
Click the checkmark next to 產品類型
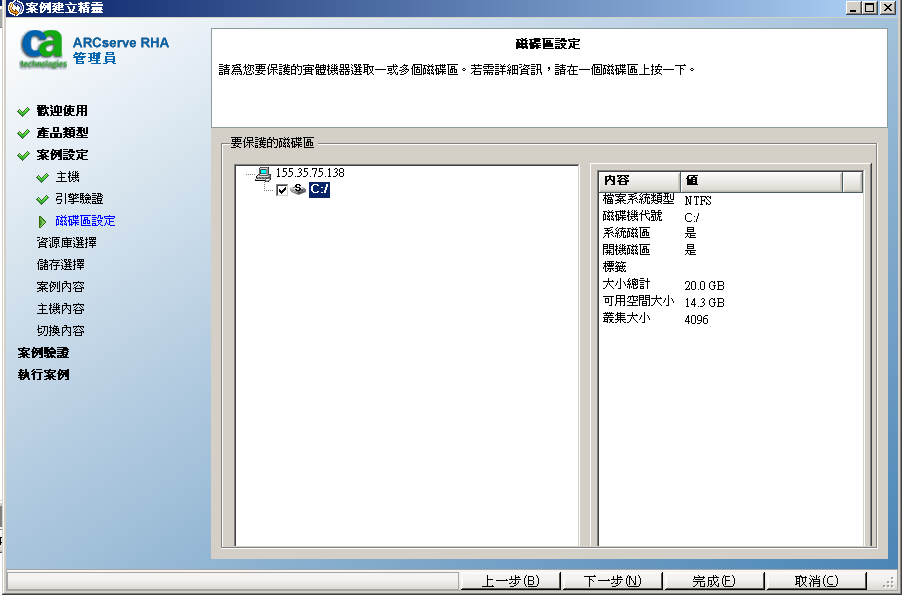click(x=23, y=134)
